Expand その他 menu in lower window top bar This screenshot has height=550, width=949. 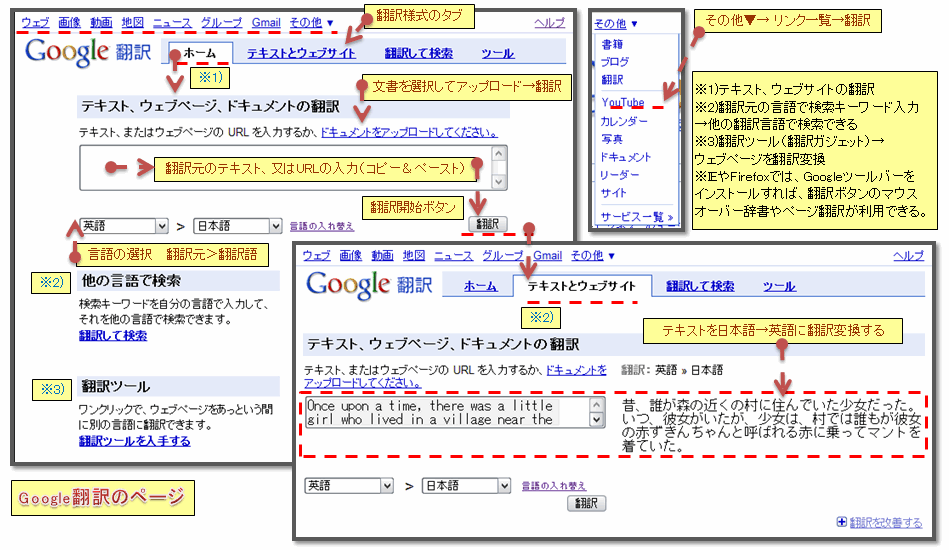tap(593, 255)
